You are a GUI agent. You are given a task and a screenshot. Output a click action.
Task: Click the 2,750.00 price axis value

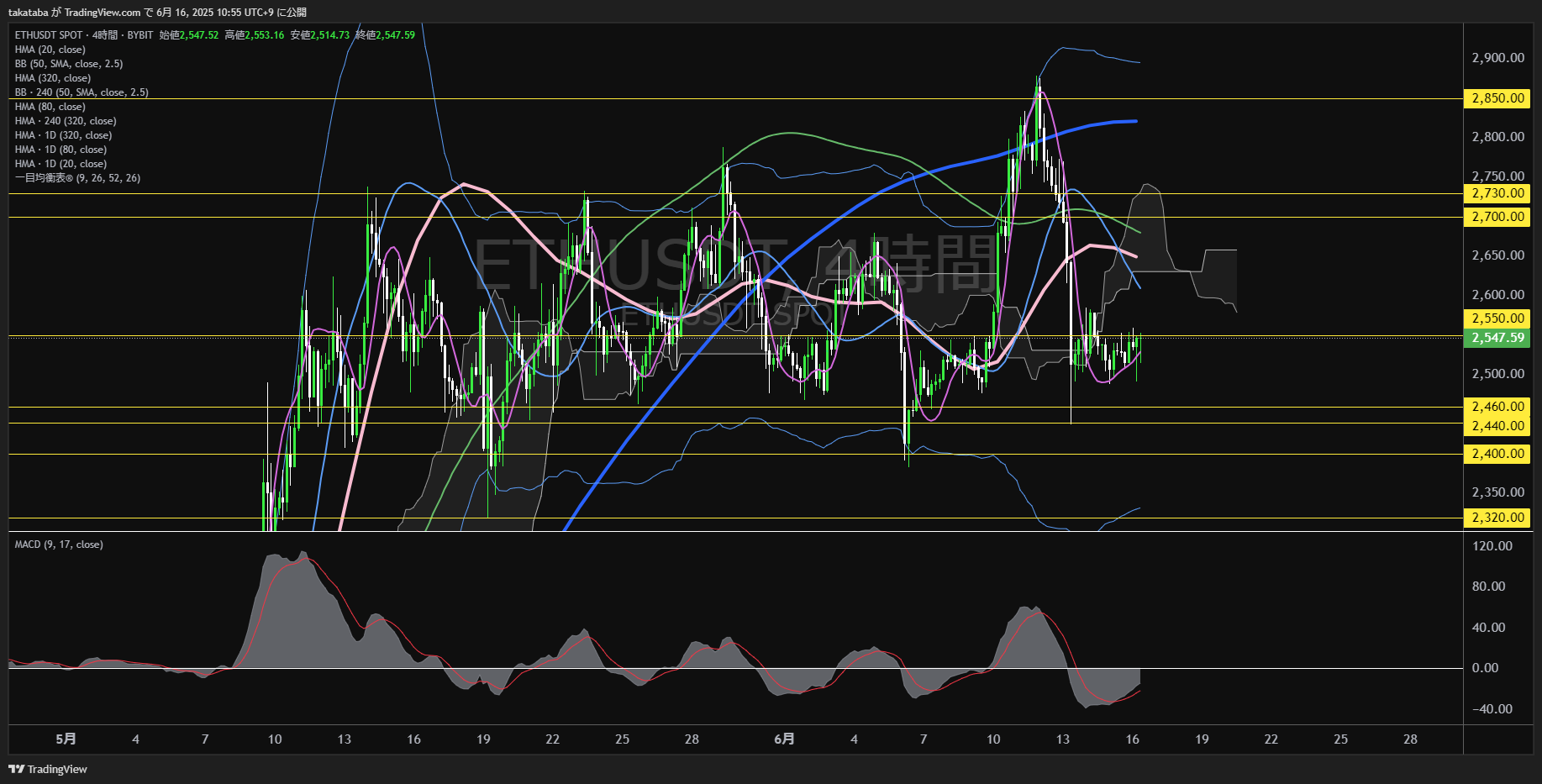point(1498,176)
